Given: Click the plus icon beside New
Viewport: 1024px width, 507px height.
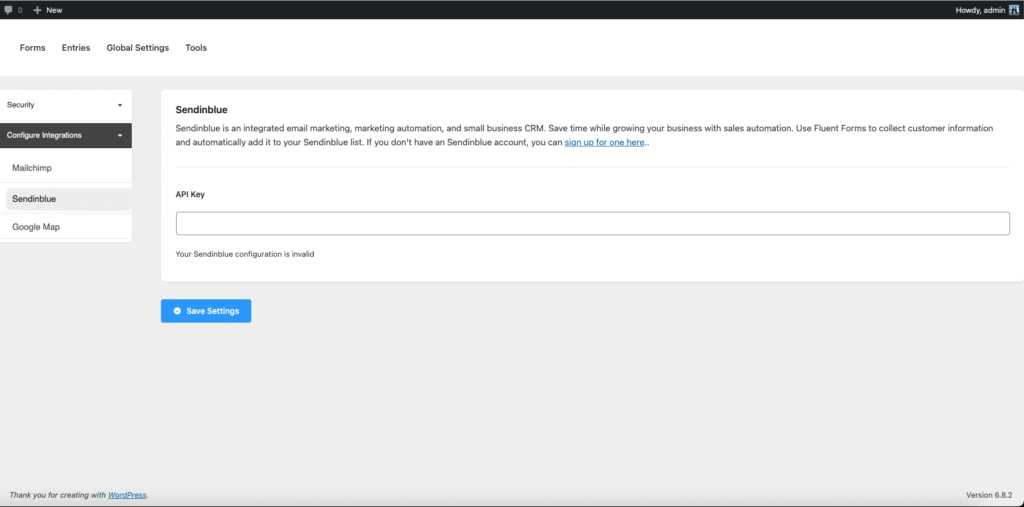Looking at the screenshot, I should click(x=37, y=10).
